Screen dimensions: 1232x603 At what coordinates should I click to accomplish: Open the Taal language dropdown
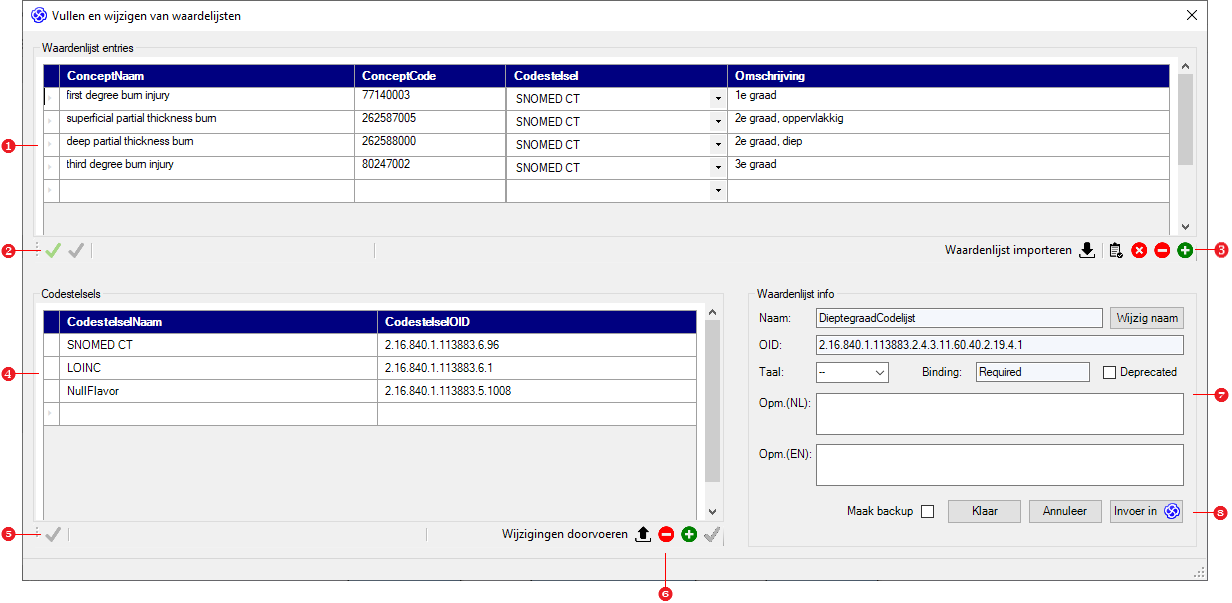coord(853,372)
